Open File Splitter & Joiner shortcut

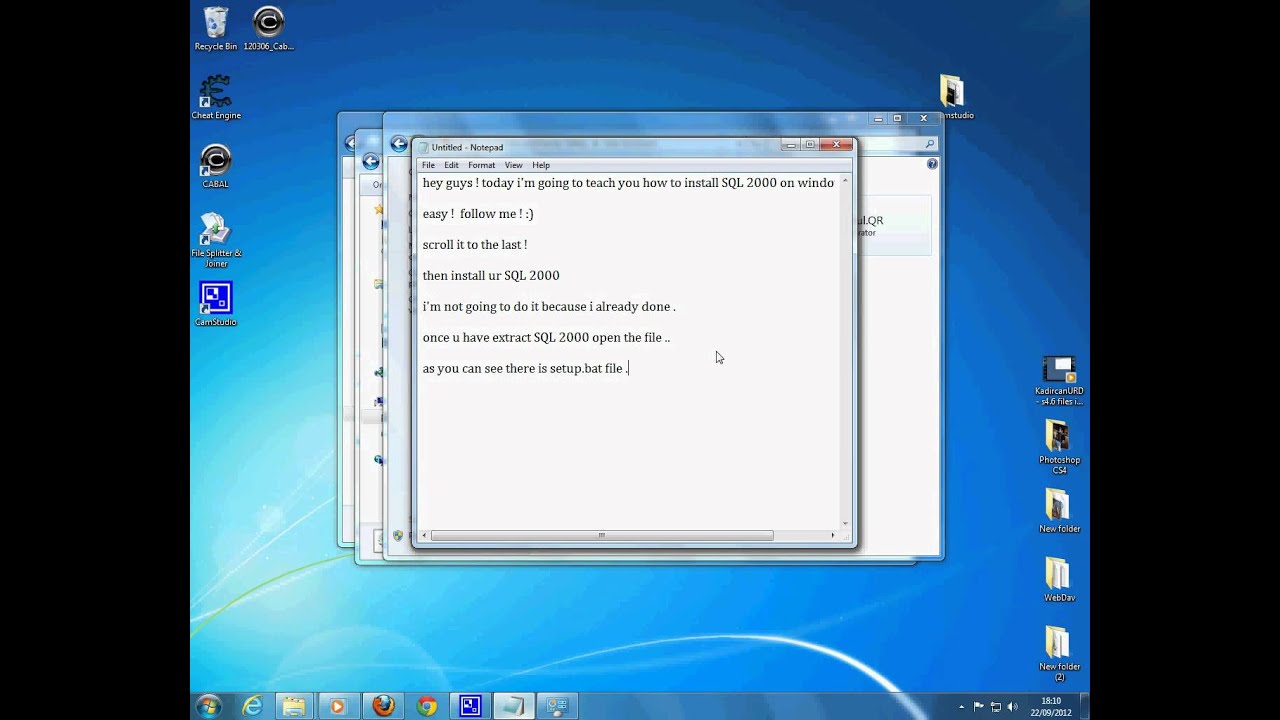[x=215, y=230]
